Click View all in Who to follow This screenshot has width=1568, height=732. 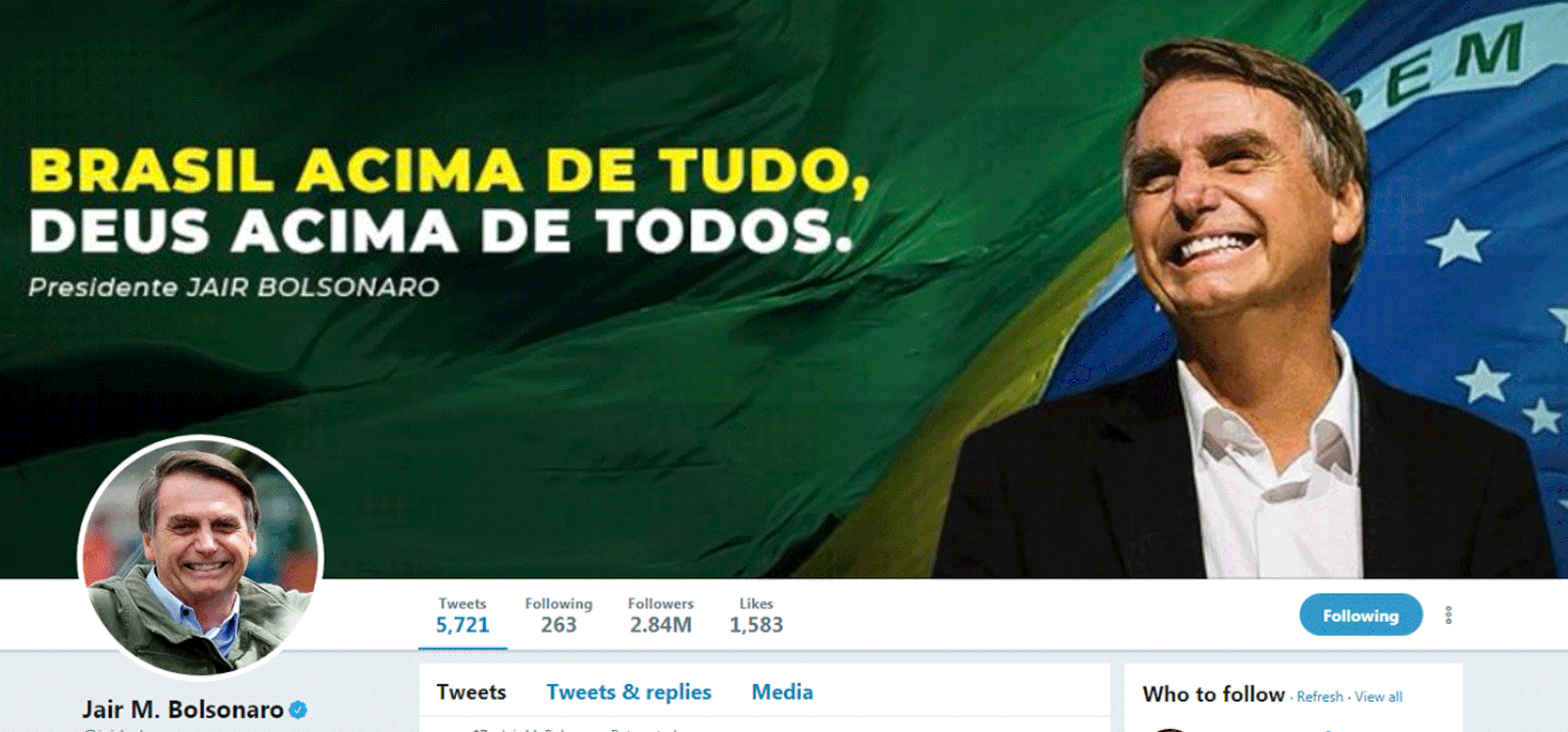pyautogui.click(x=1378, y=697)
